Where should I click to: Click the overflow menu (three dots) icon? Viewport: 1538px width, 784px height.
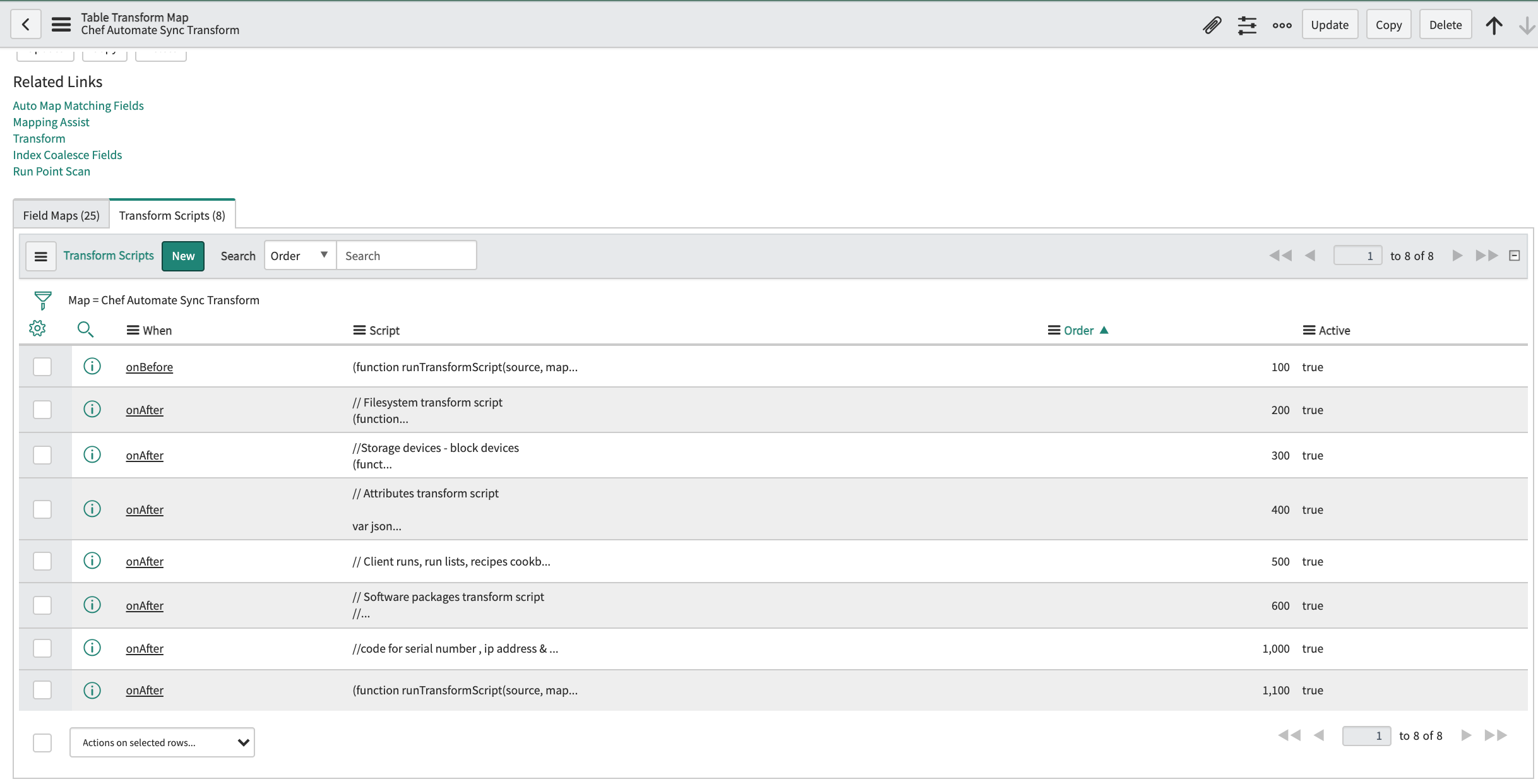(1282, 24)
